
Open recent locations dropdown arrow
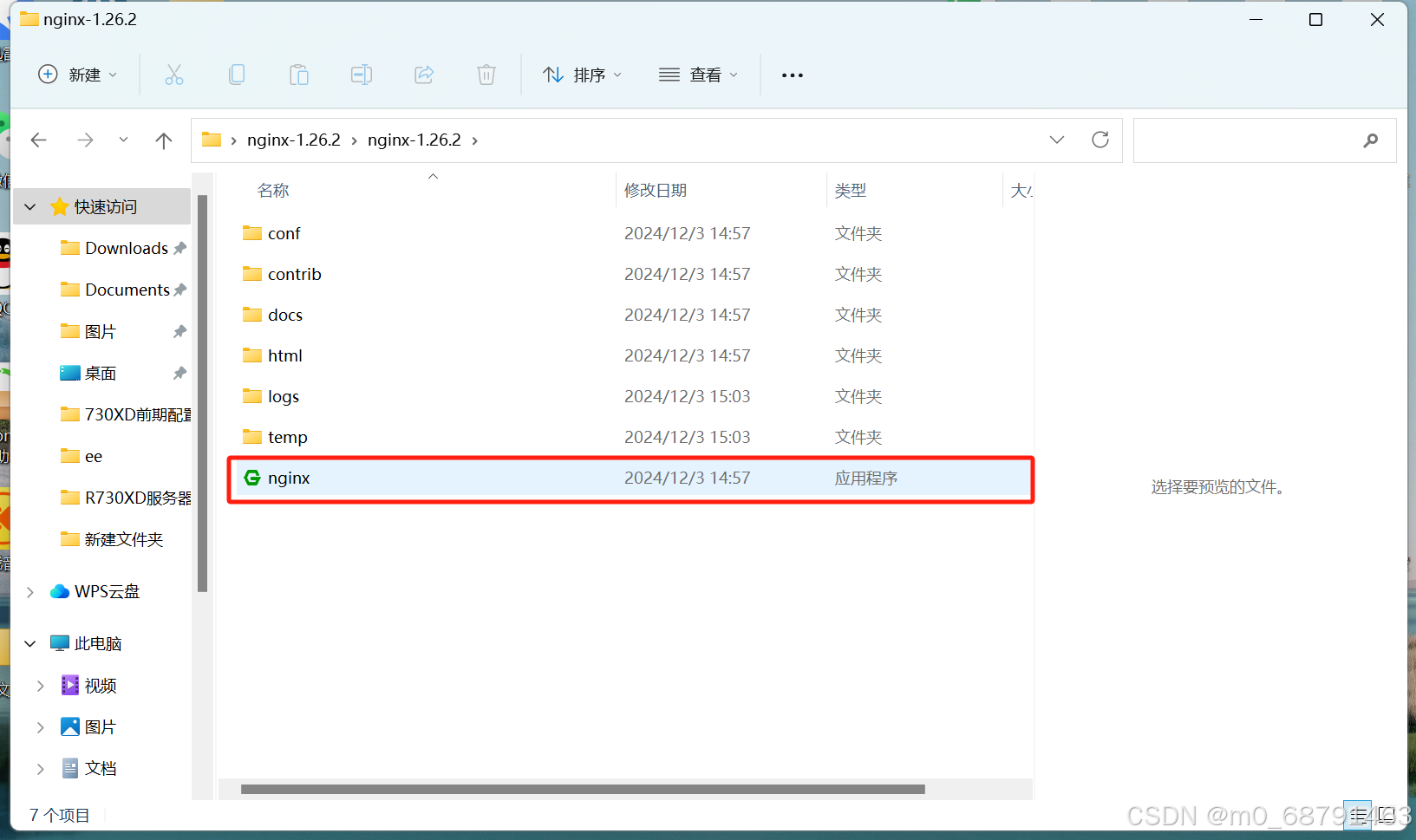point(123,140)
